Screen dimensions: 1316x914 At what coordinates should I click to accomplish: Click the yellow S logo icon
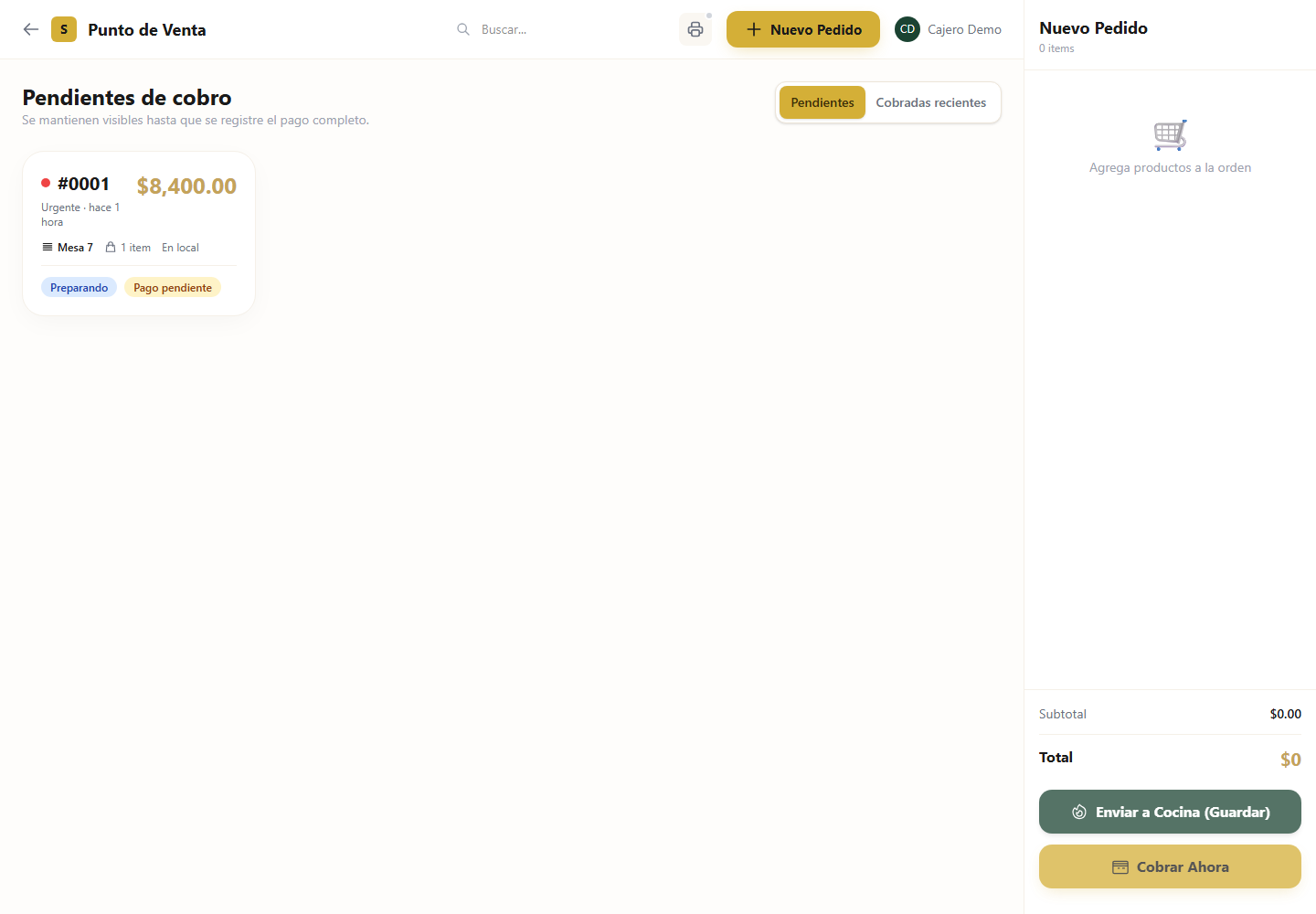click(64, 29)
